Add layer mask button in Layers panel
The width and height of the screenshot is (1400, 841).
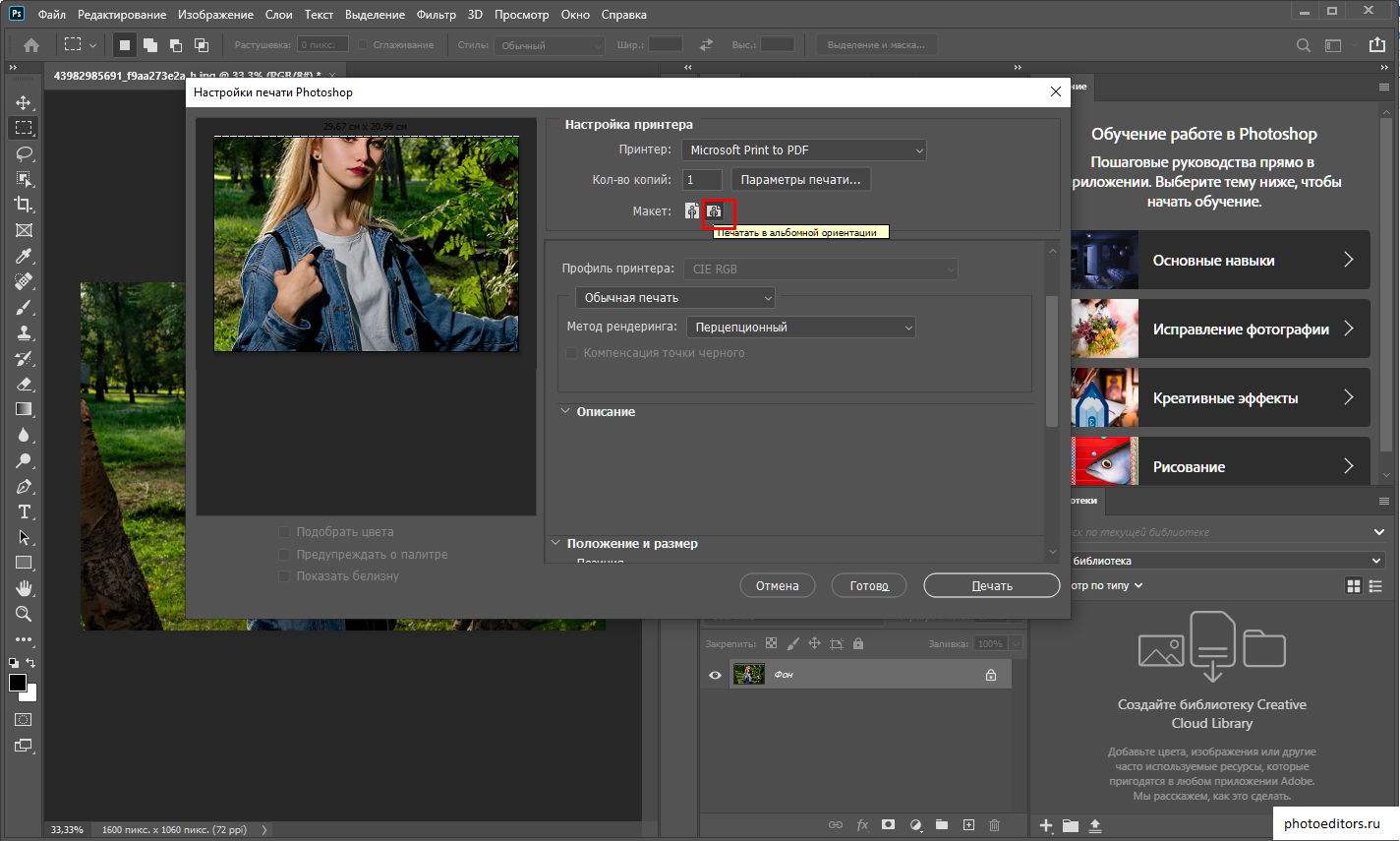pyautogui.click(x=888, y=825)
